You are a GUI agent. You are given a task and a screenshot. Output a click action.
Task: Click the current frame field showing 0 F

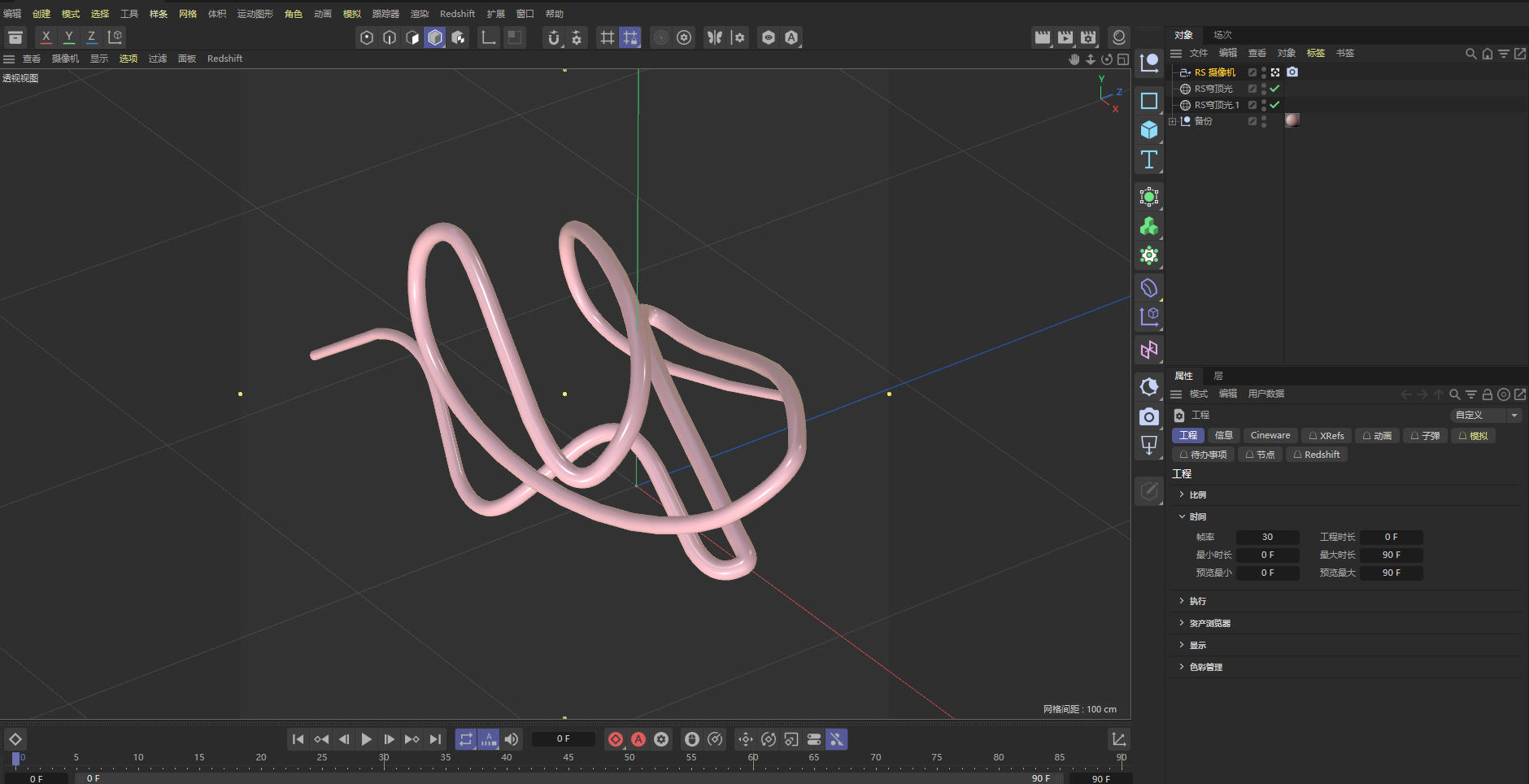point(564,739)
